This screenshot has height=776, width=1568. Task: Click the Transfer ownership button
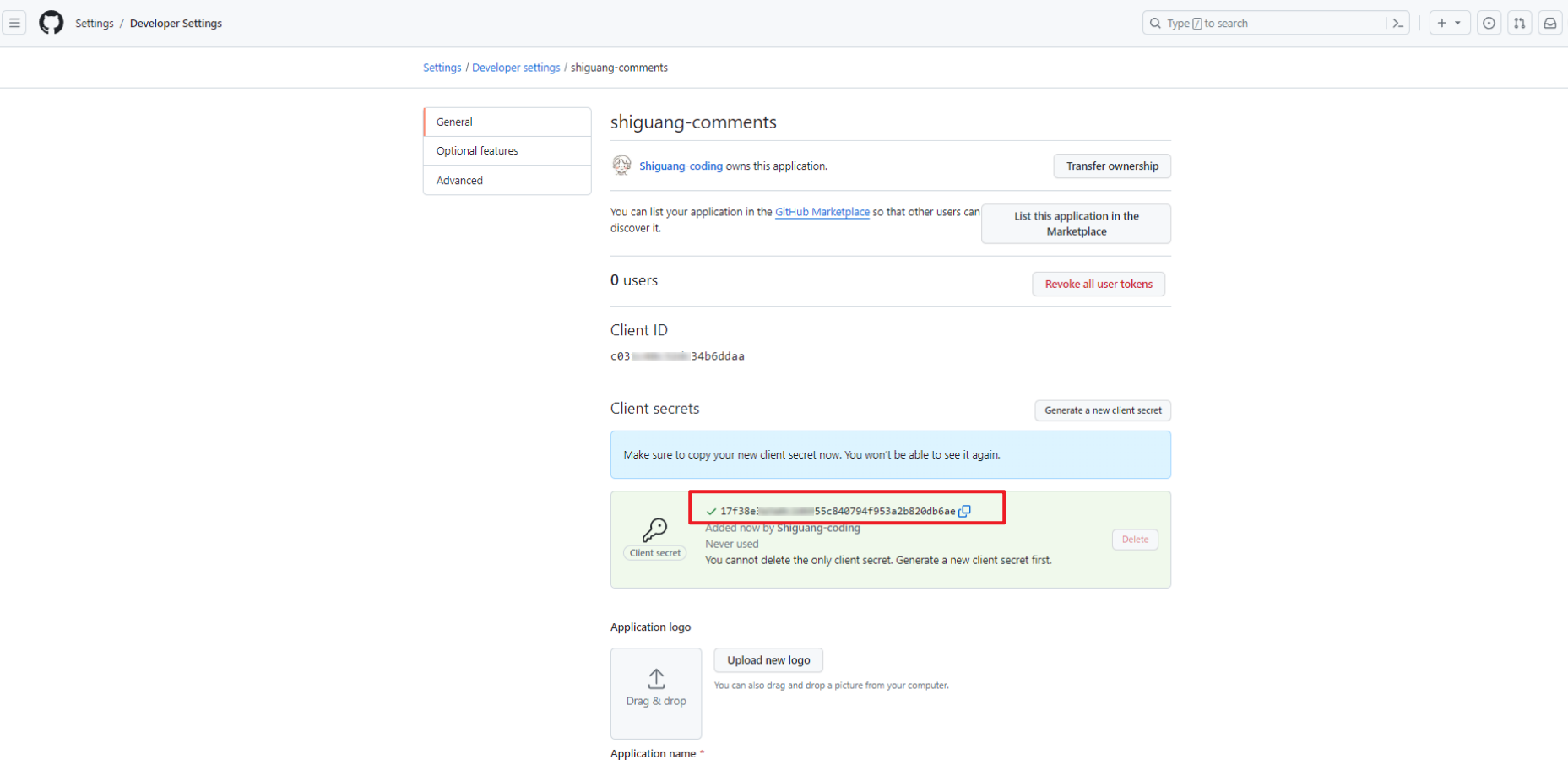(x=1112, y=166)
